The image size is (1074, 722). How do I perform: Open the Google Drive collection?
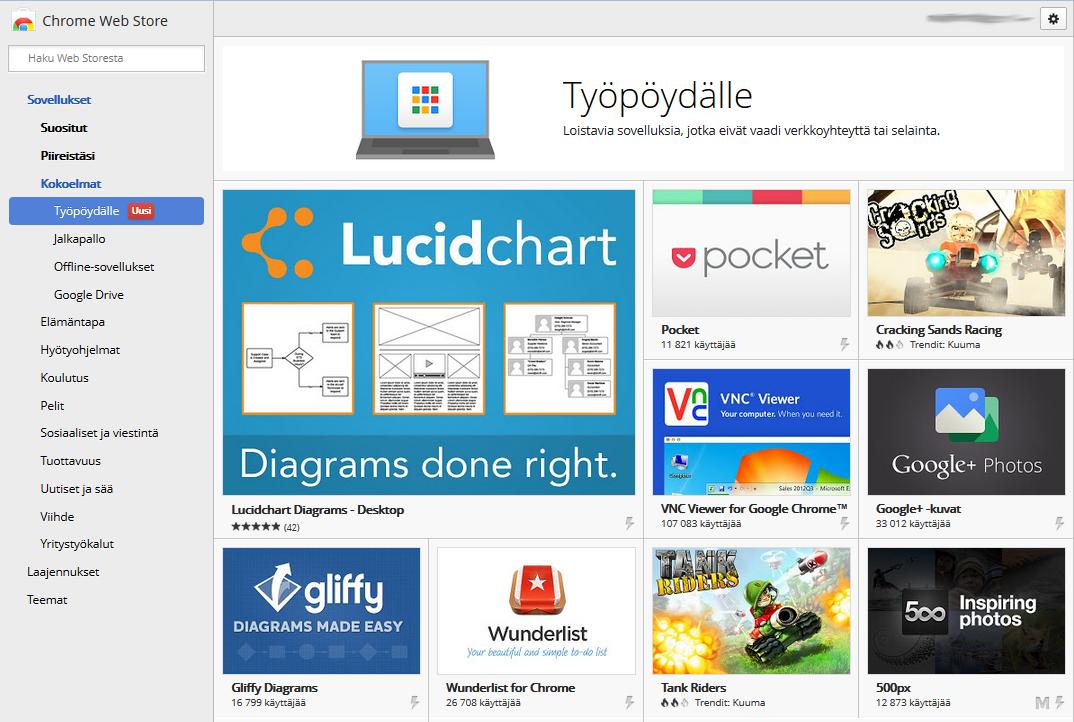[88, 295]
